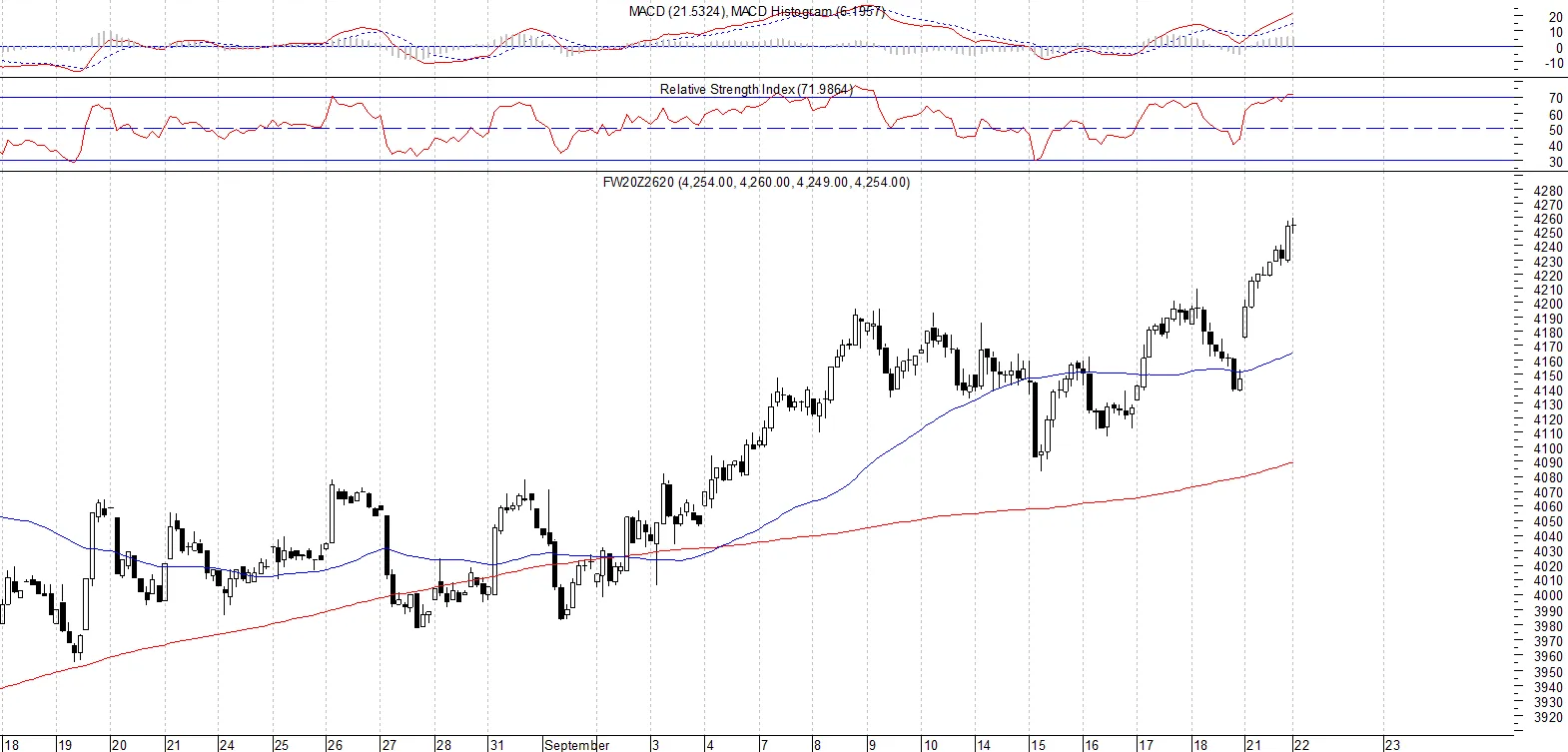Select the FW20Z2620 chart title label
The image size is (1568, 752).
(x=756, y=182)
